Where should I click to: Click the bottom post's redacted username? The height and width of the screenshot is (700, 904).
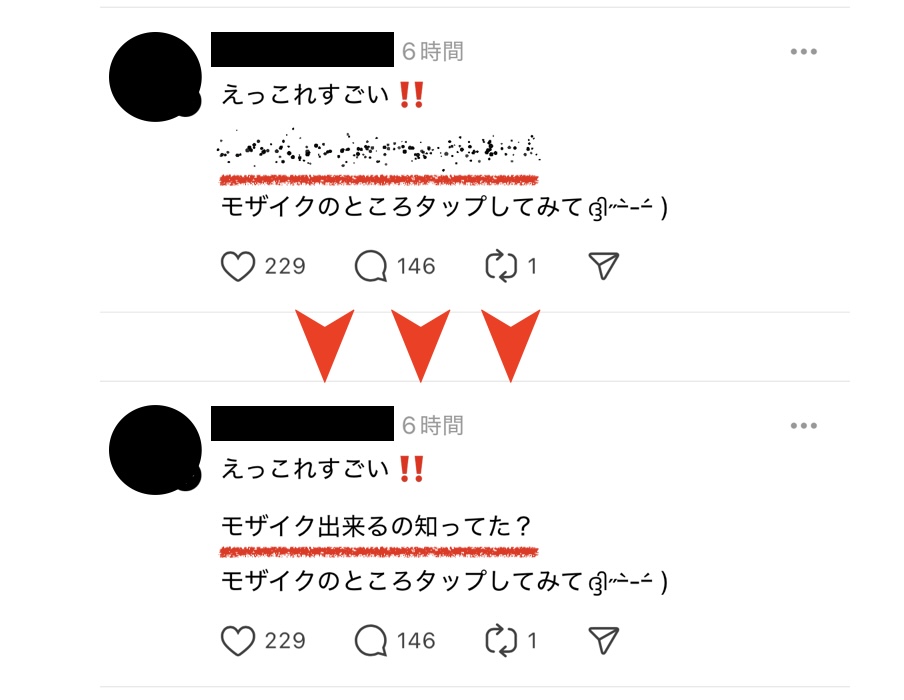click(x=302, y=423)
